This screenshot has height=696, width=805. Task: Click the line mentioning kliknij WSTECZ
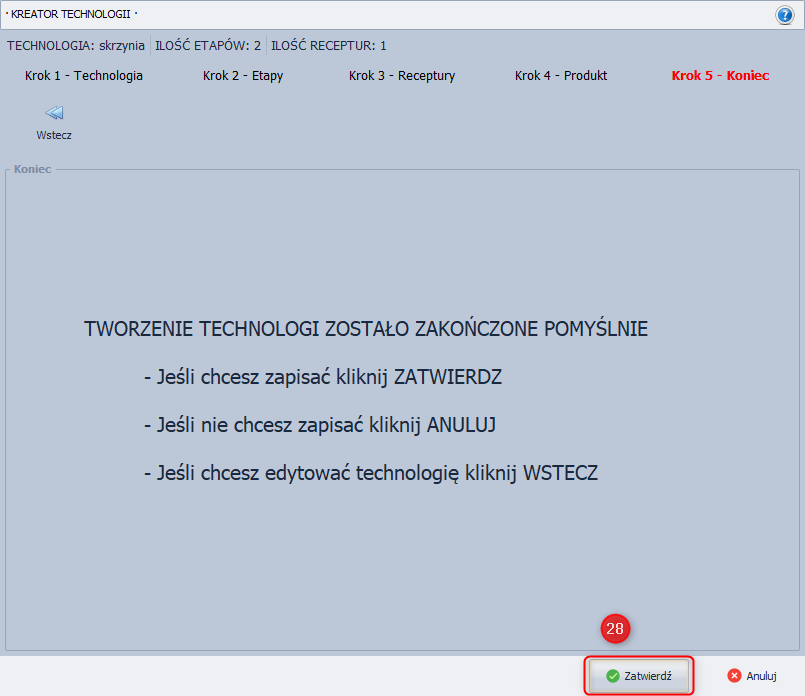371,473
